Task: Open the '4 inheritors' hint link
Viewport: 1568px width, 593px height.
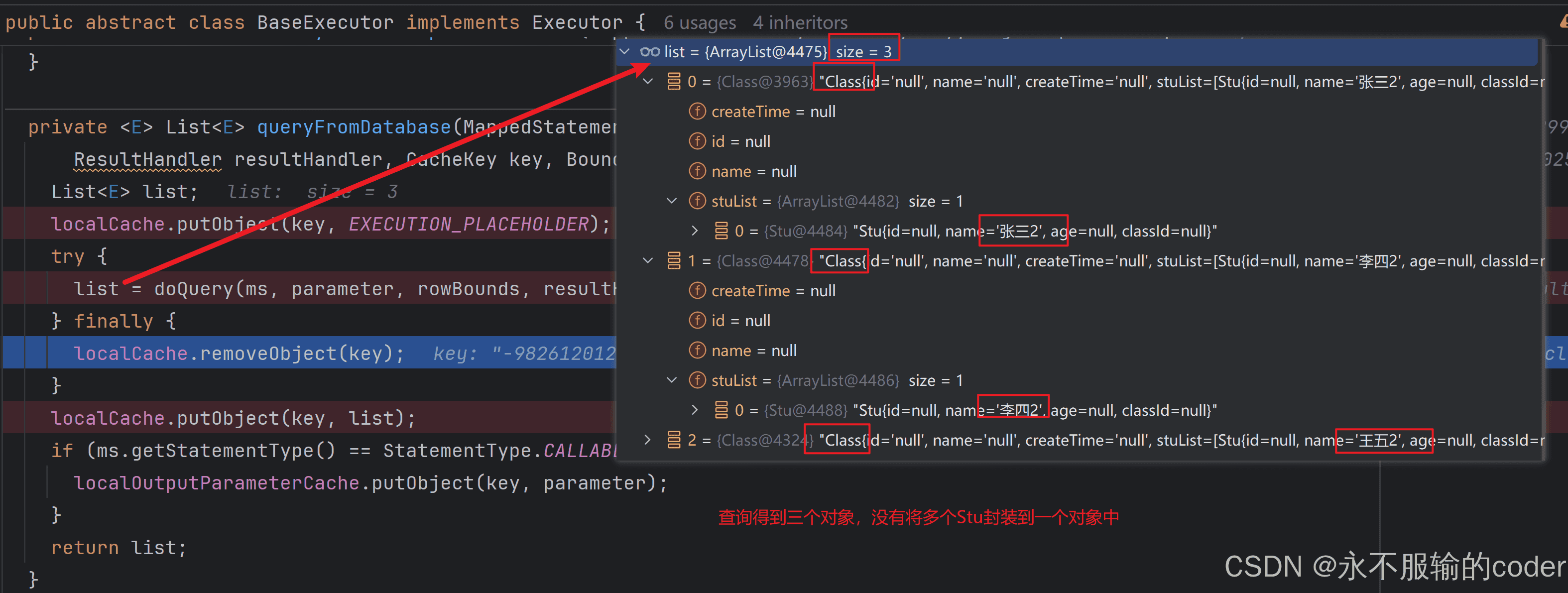Action: [x=800, y=22]
